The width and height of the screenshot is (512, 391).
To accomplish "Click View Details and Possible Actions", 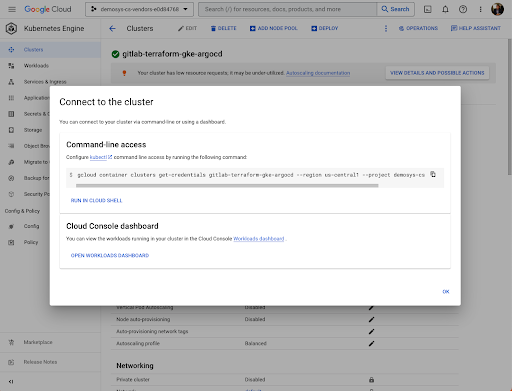I will coord(437,73).
